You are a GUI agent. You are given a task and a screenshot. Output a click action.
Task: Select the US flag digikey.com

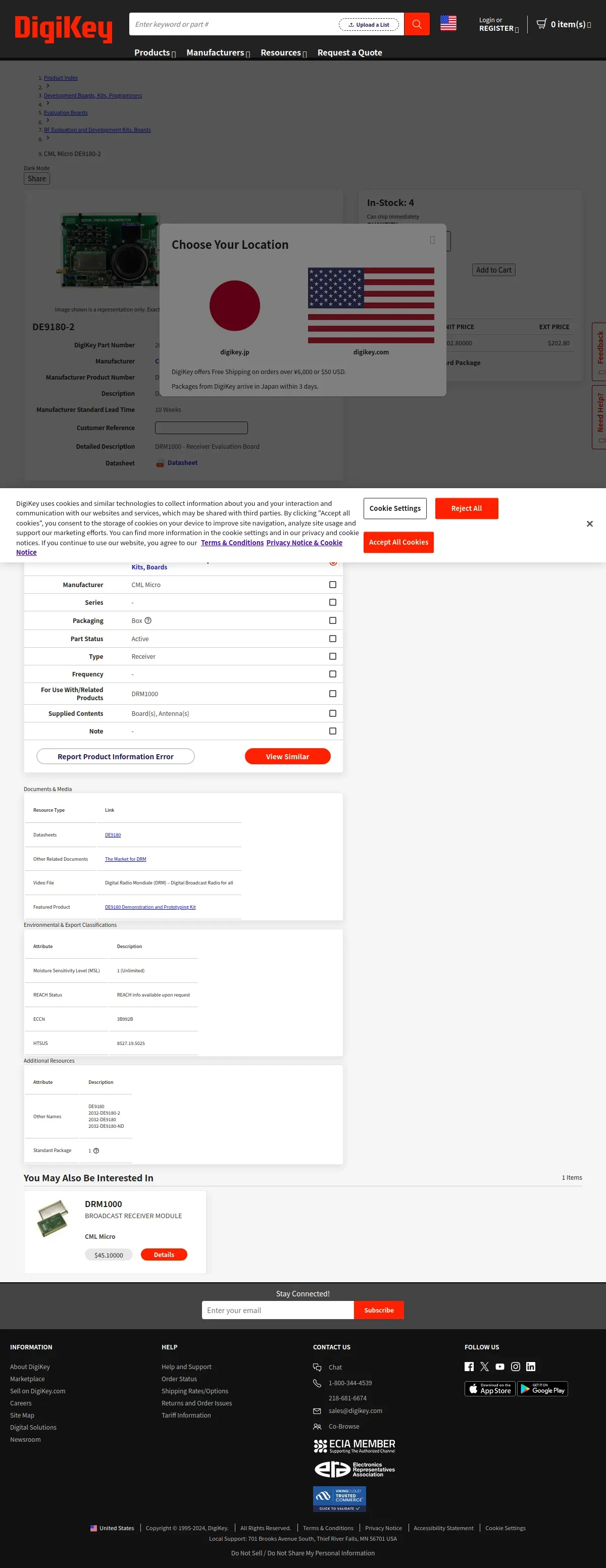[371, 305]
